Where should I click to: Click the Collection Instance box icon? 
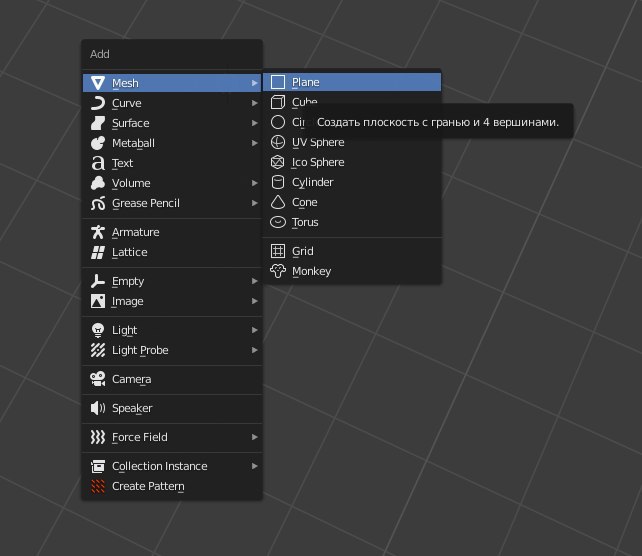pos(98,466)
